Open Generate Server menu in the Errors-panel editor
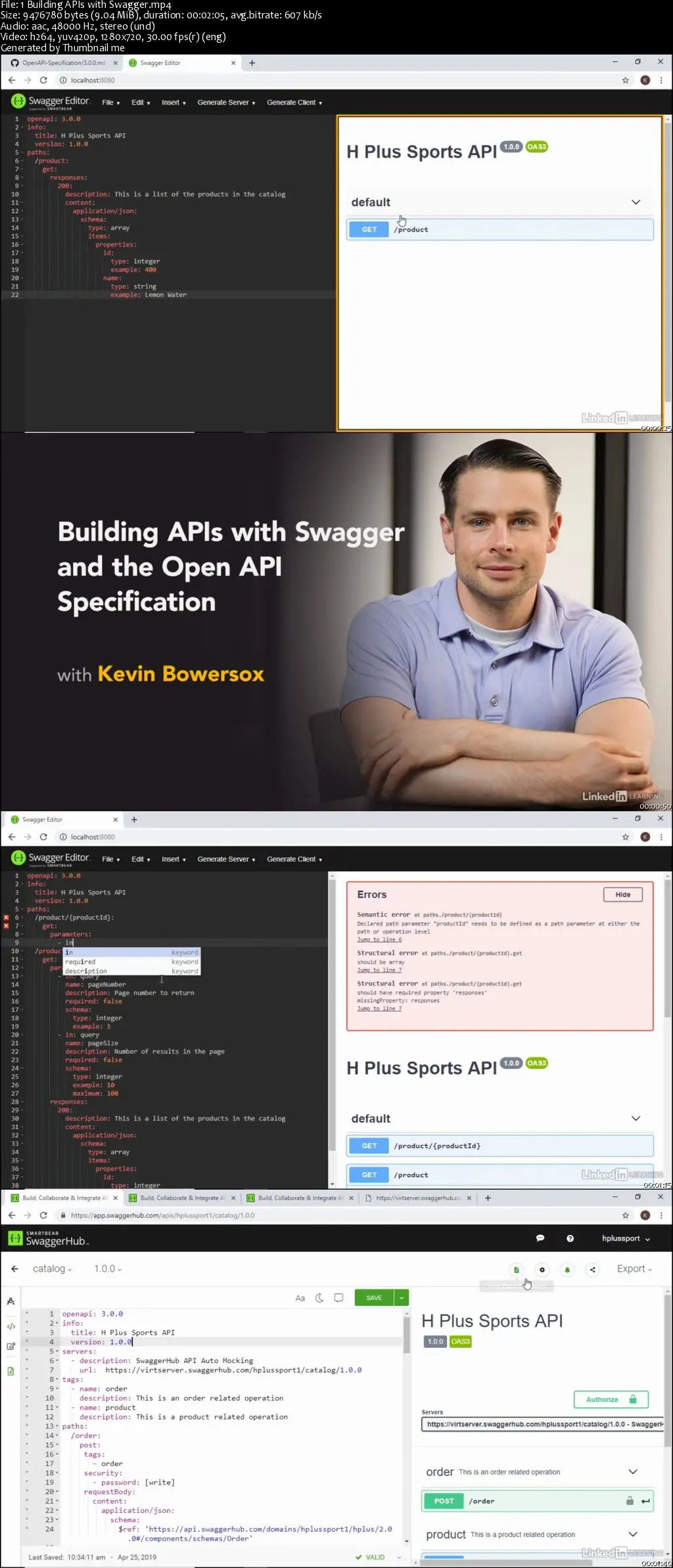Viewport: 673px width, 1568px height. click(226, 859)
